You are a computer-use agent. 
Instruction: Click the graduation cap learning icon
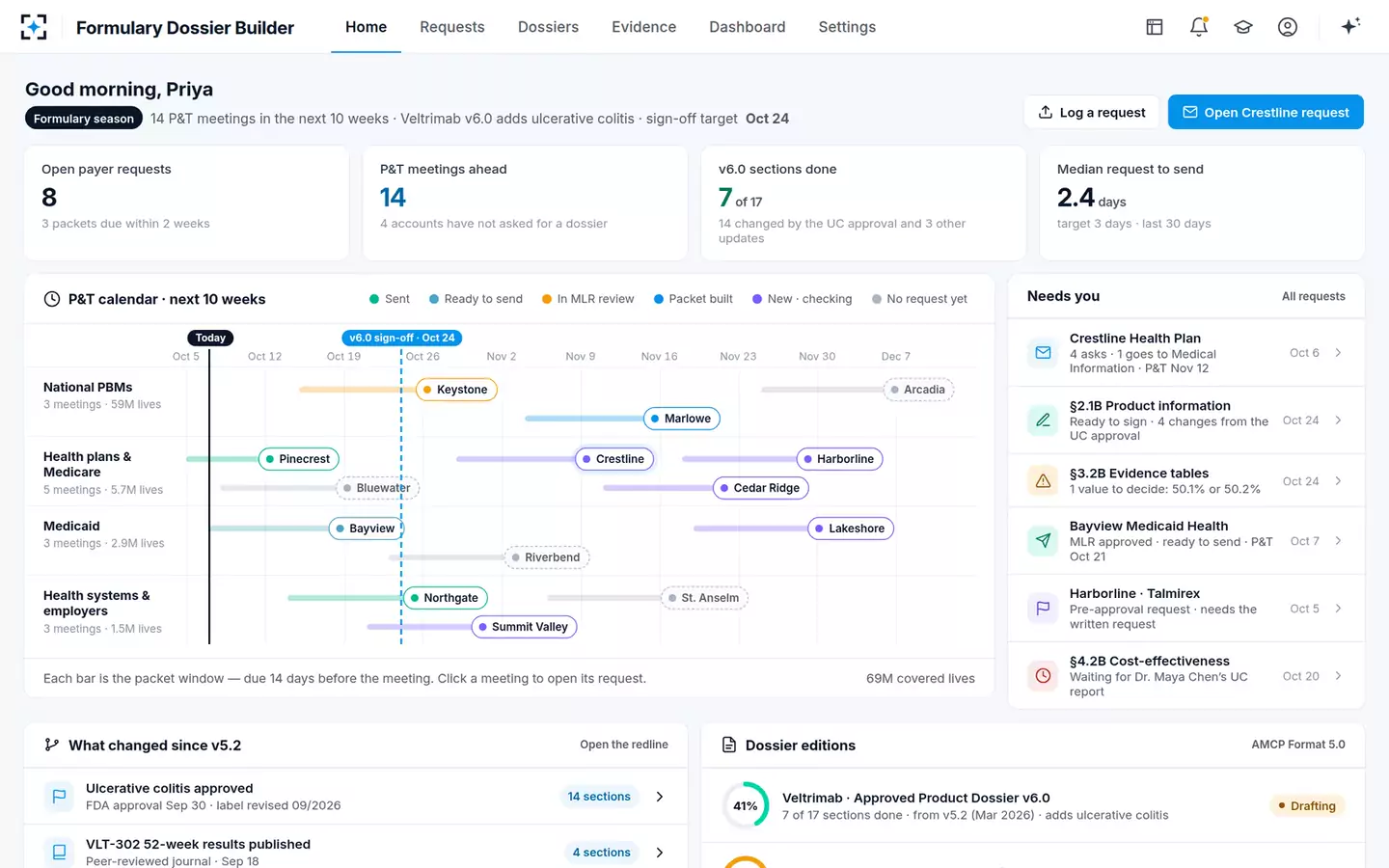pyautogui.click(x=1243, y=27)
